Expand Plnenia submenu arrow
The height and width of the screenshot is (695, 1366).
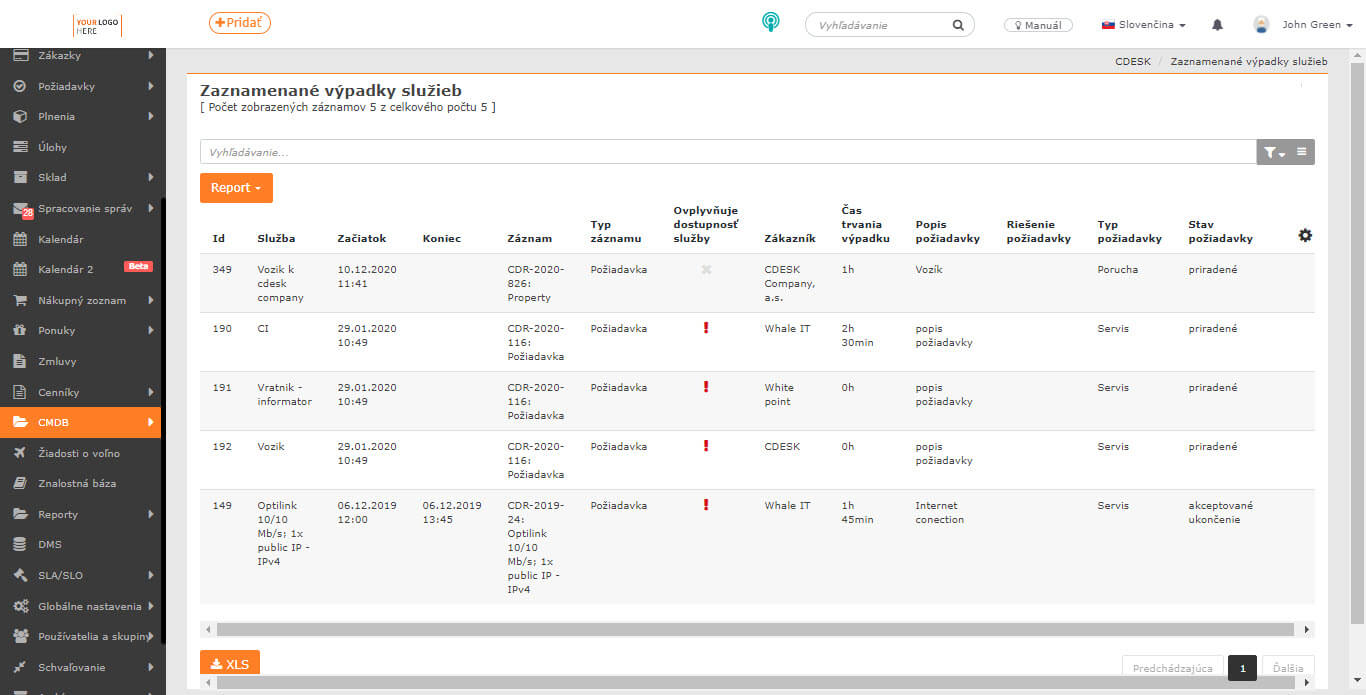(151, 116)
